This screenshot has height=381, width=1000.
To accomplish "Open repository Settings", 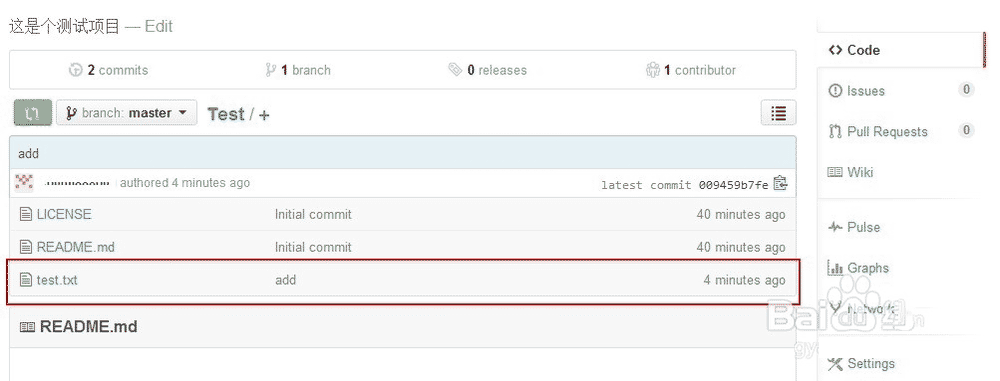I will tap(861, 363).
